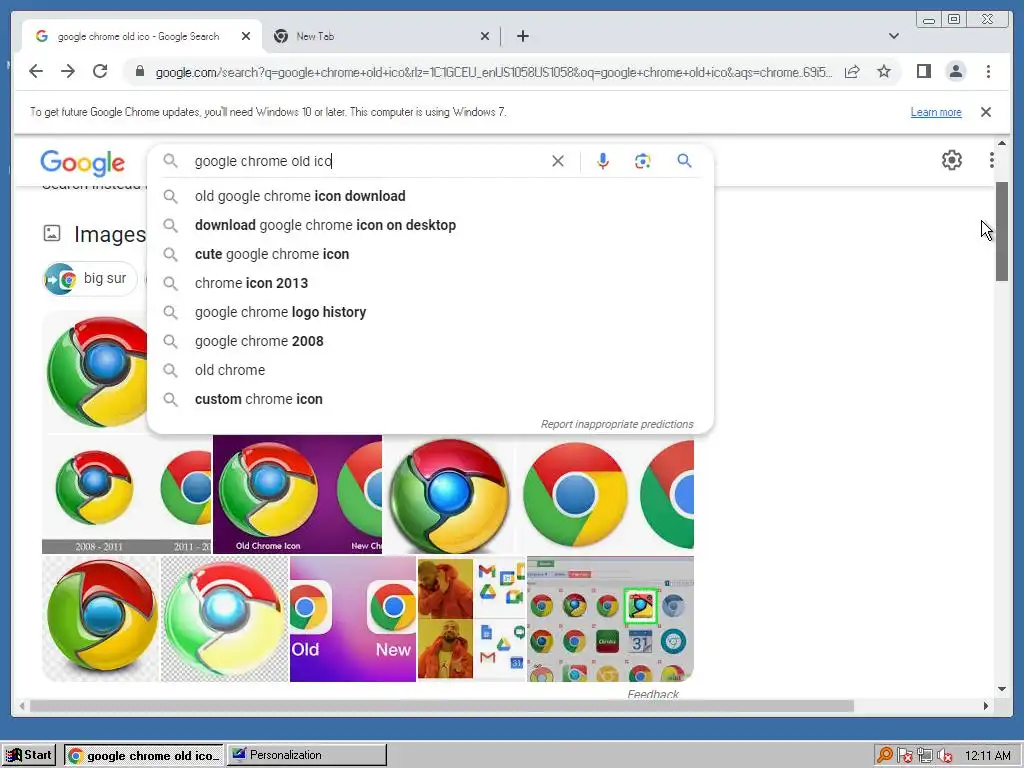Screen dimensions: 1024x768
Task: Click the browser forward arrow
Action: click(68, 71)
